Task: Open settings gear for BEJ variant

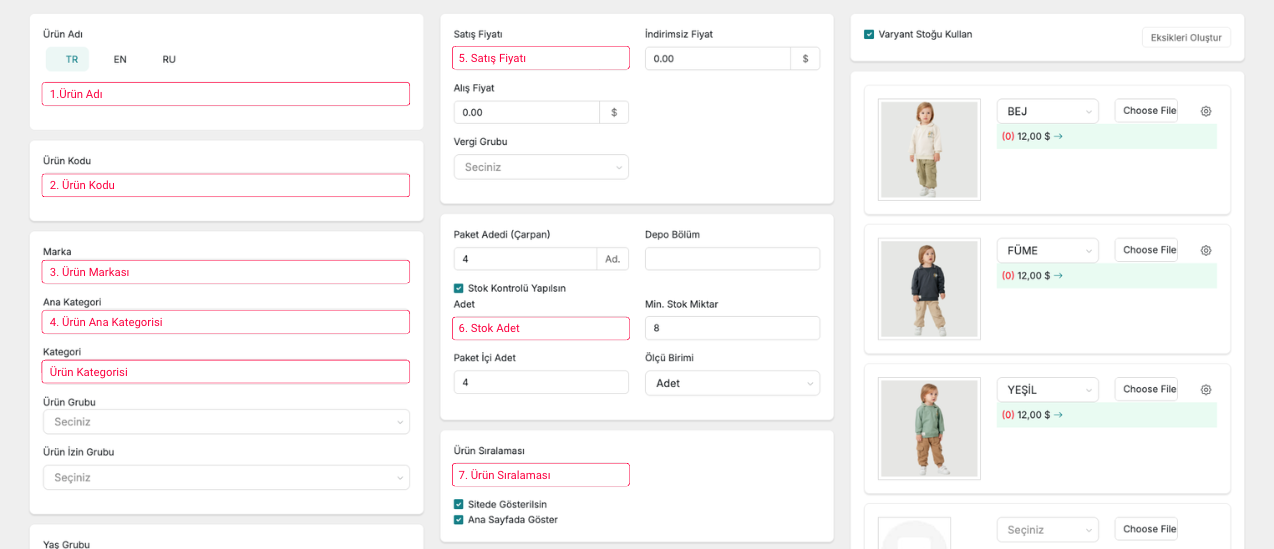Action: (1205, 111)
